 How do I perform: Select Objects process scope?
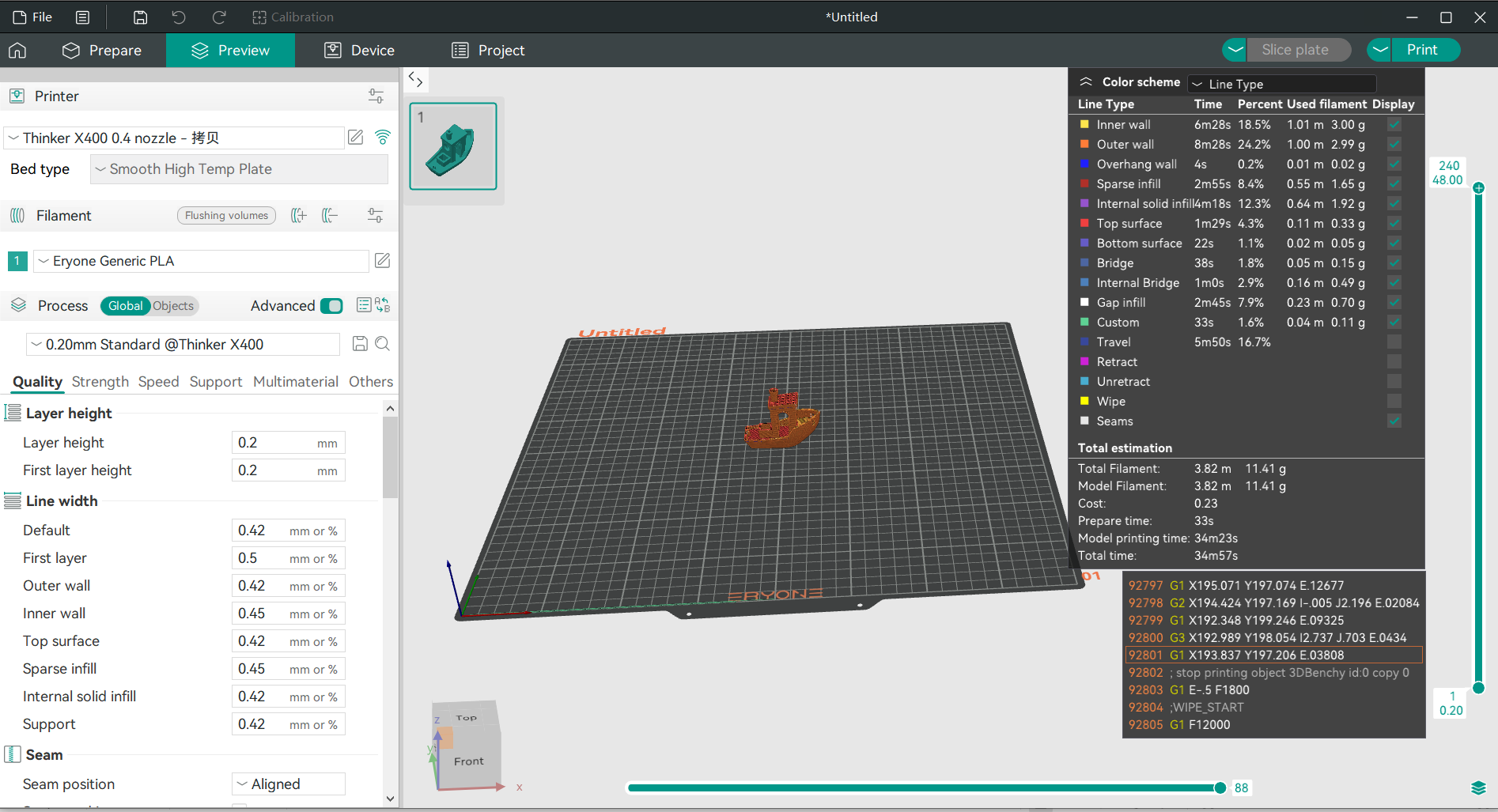pos(173,306)
